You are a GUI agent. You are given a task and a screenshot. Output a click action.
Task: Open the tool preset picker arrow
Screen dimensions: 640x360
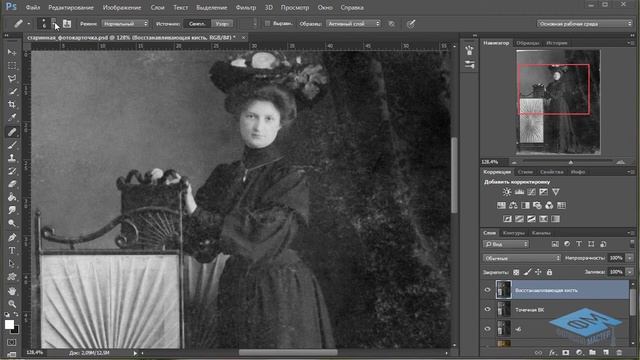29,24
